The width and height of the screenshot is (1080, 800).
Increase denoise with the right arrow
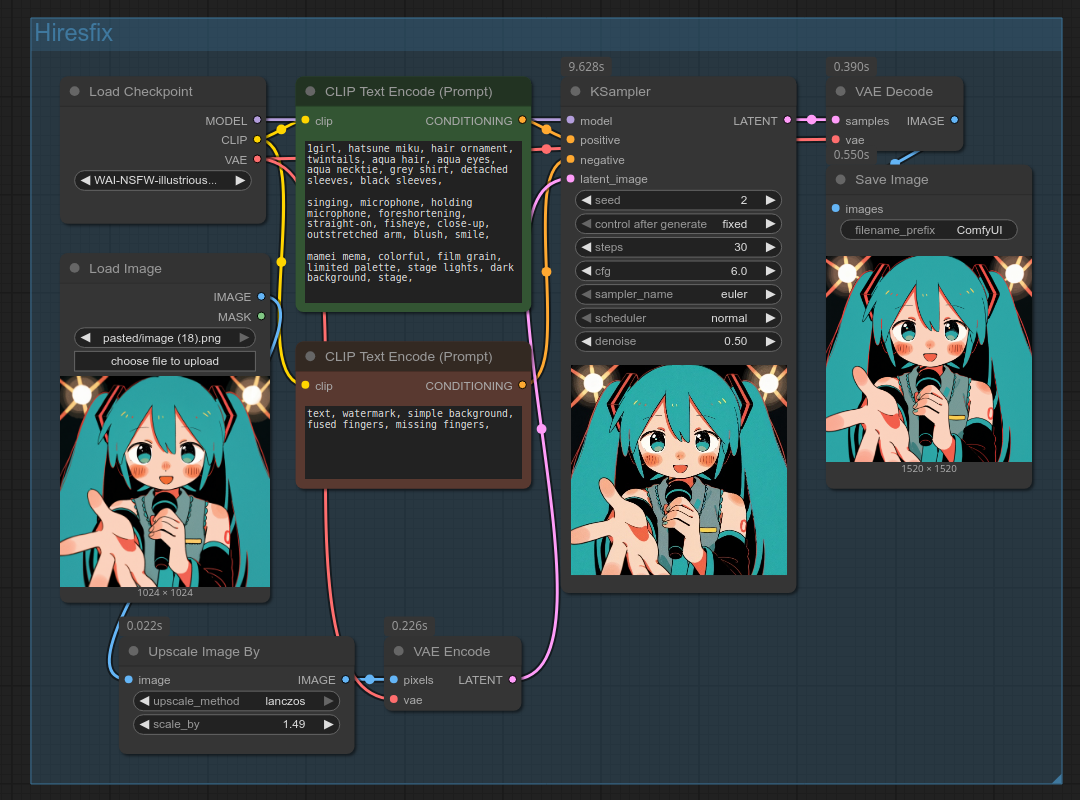(x=770, y=341)
